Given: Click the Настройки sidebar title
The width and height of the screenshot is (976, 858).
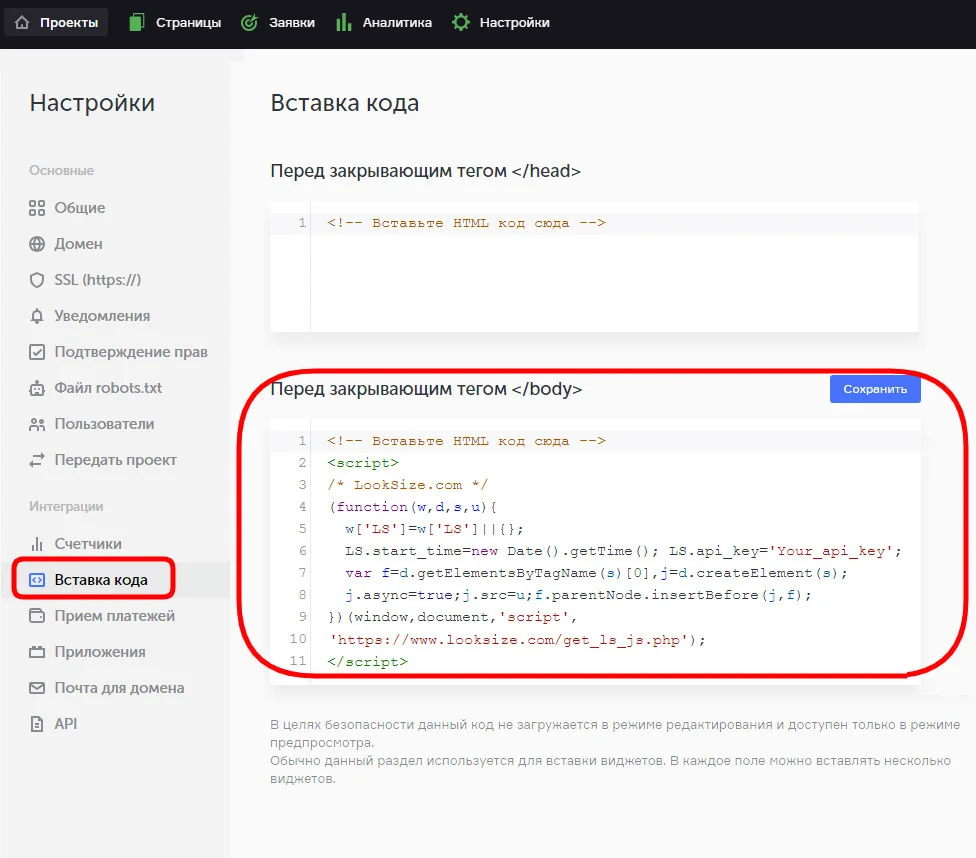Looking at the screenshot, I should pos(92,103).
